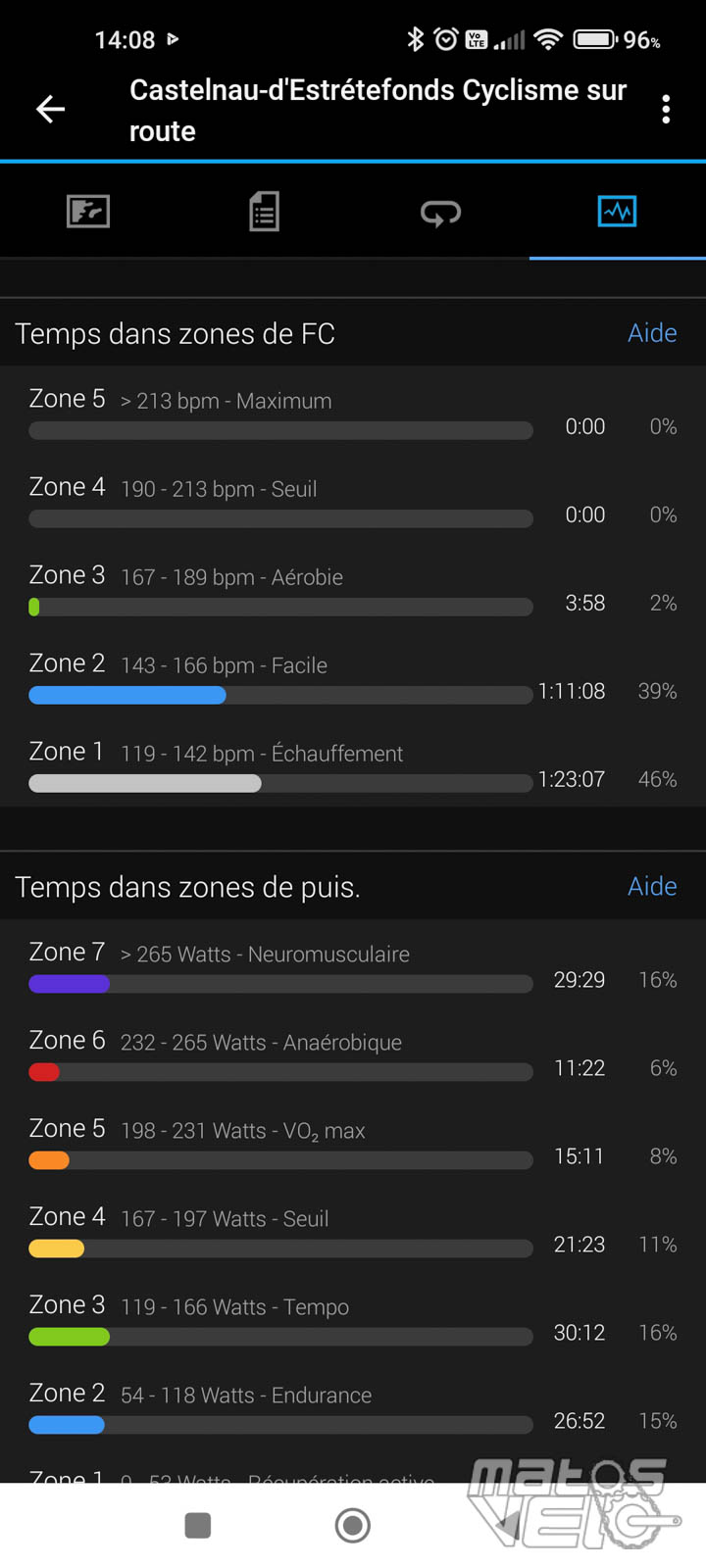Image resolution: width=706 pixels, height=1568 pixels.
Task: Select the laps tab icon
Action: [440, 212]
